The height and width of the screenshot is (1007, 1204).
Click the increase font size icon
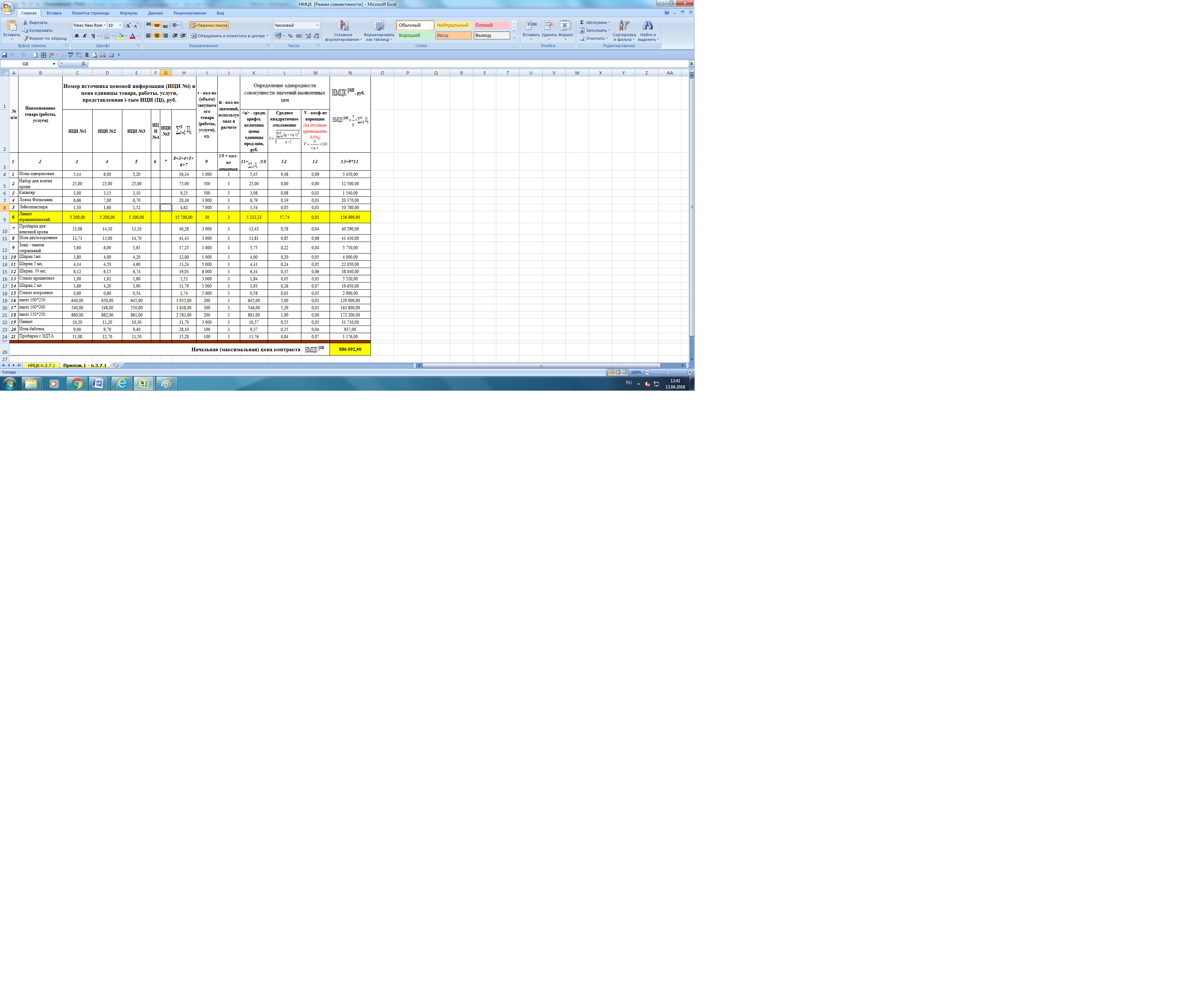pyautogui.click(x=128, y=25)
